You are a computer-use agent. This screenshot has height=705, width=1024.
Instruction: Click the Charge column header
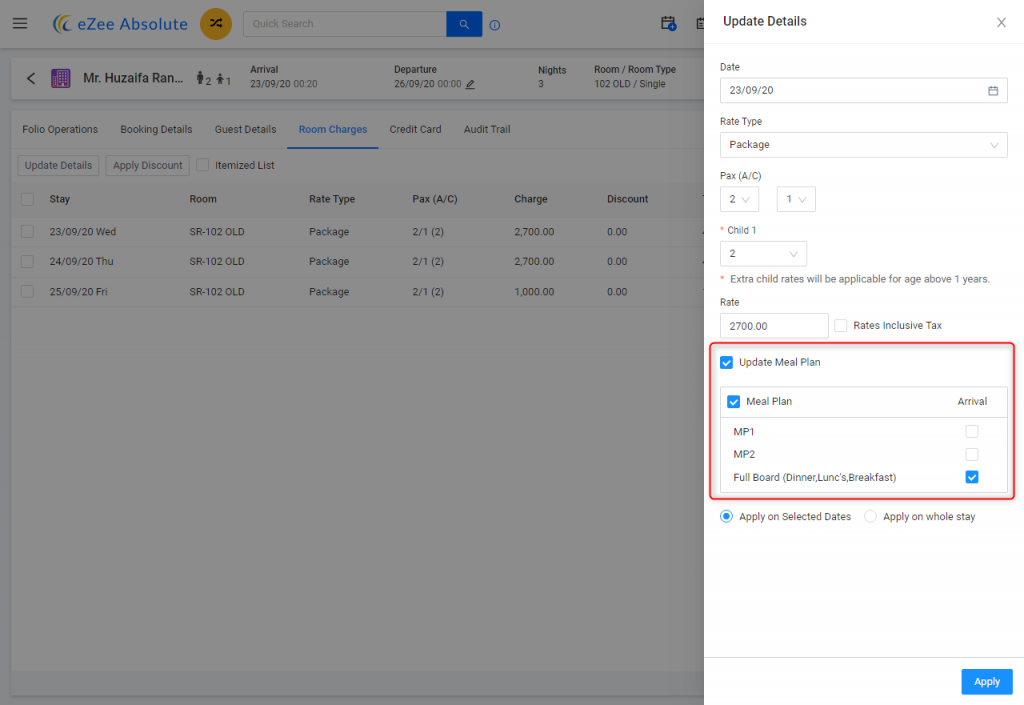click(x=531, y=199)
